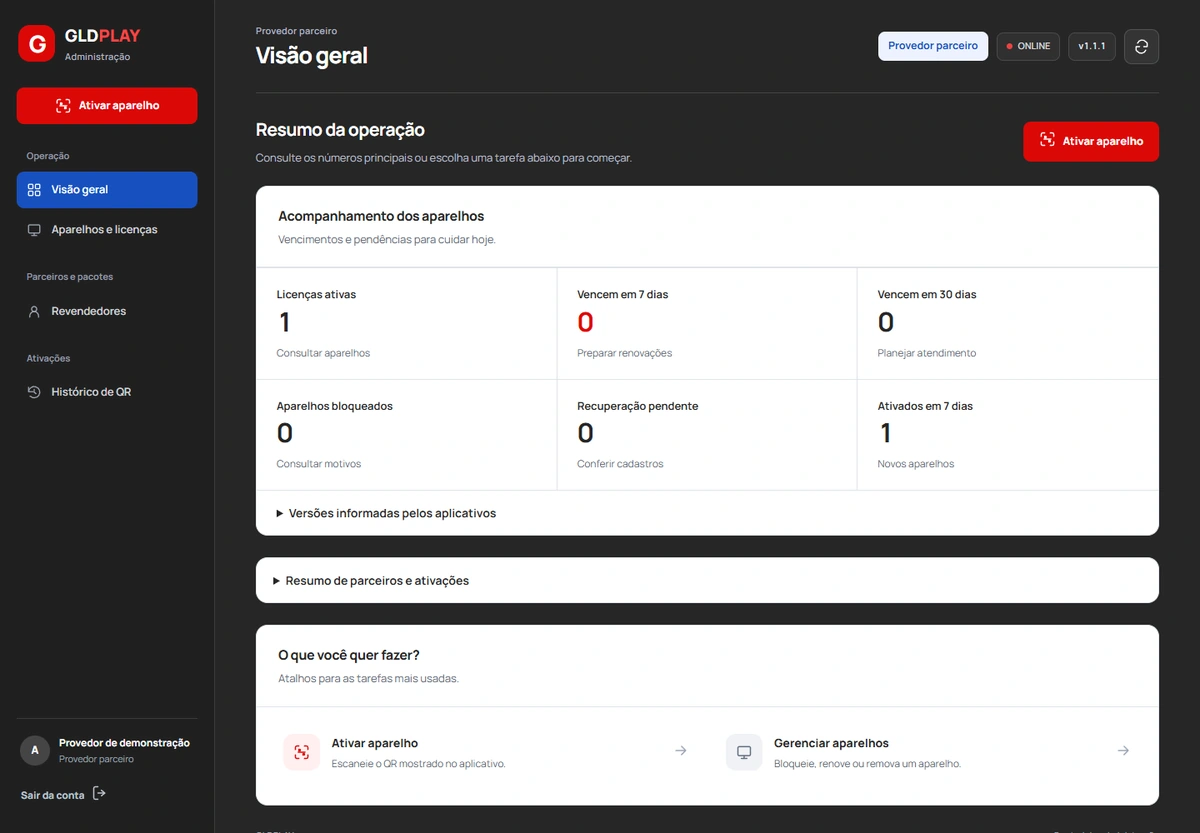
Task: Click the person icon beside Revendedores
Action: point(34,311)
